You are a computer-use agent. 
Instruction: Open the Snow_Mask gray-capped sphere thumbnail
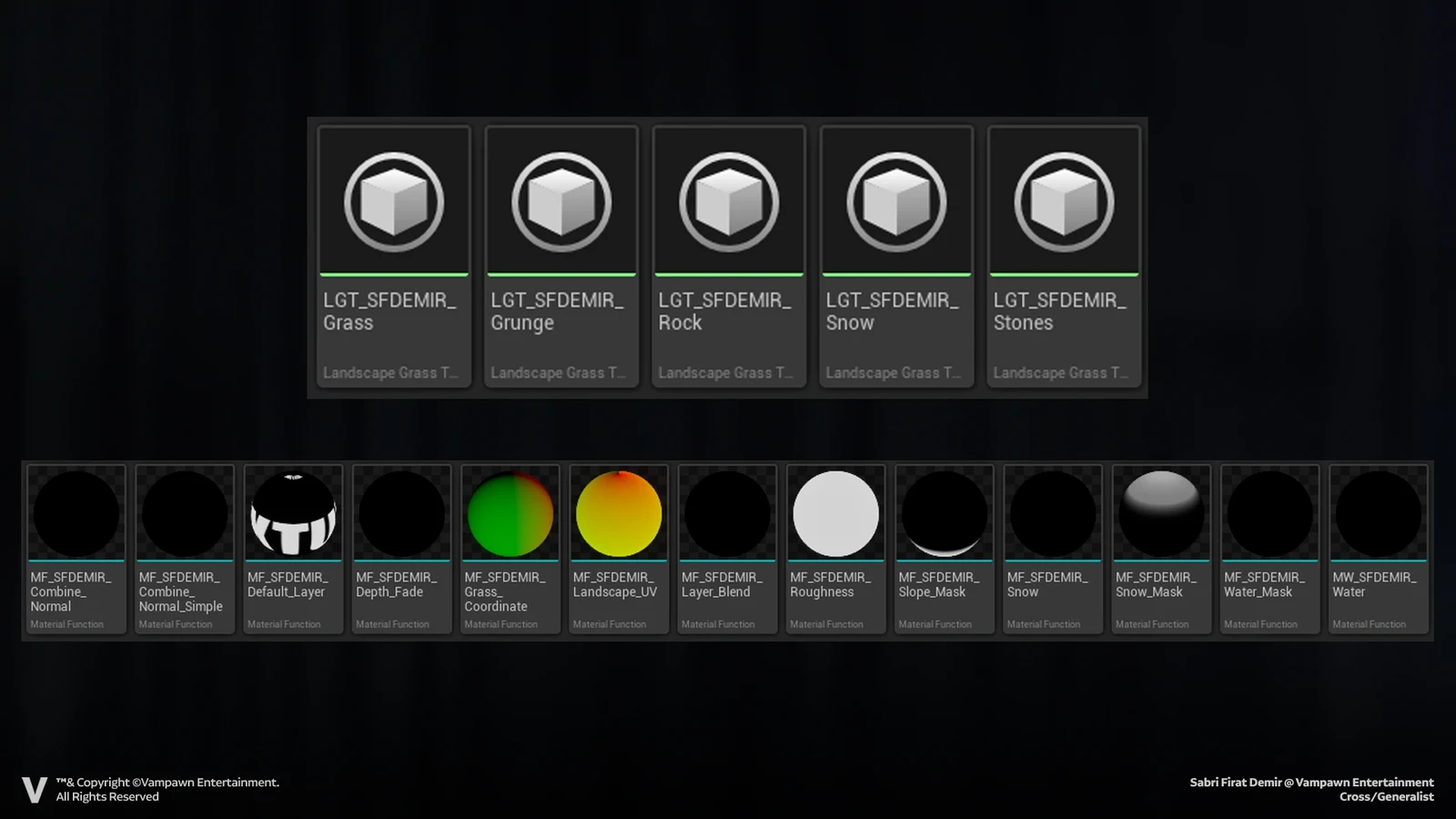pos(1161,514)
